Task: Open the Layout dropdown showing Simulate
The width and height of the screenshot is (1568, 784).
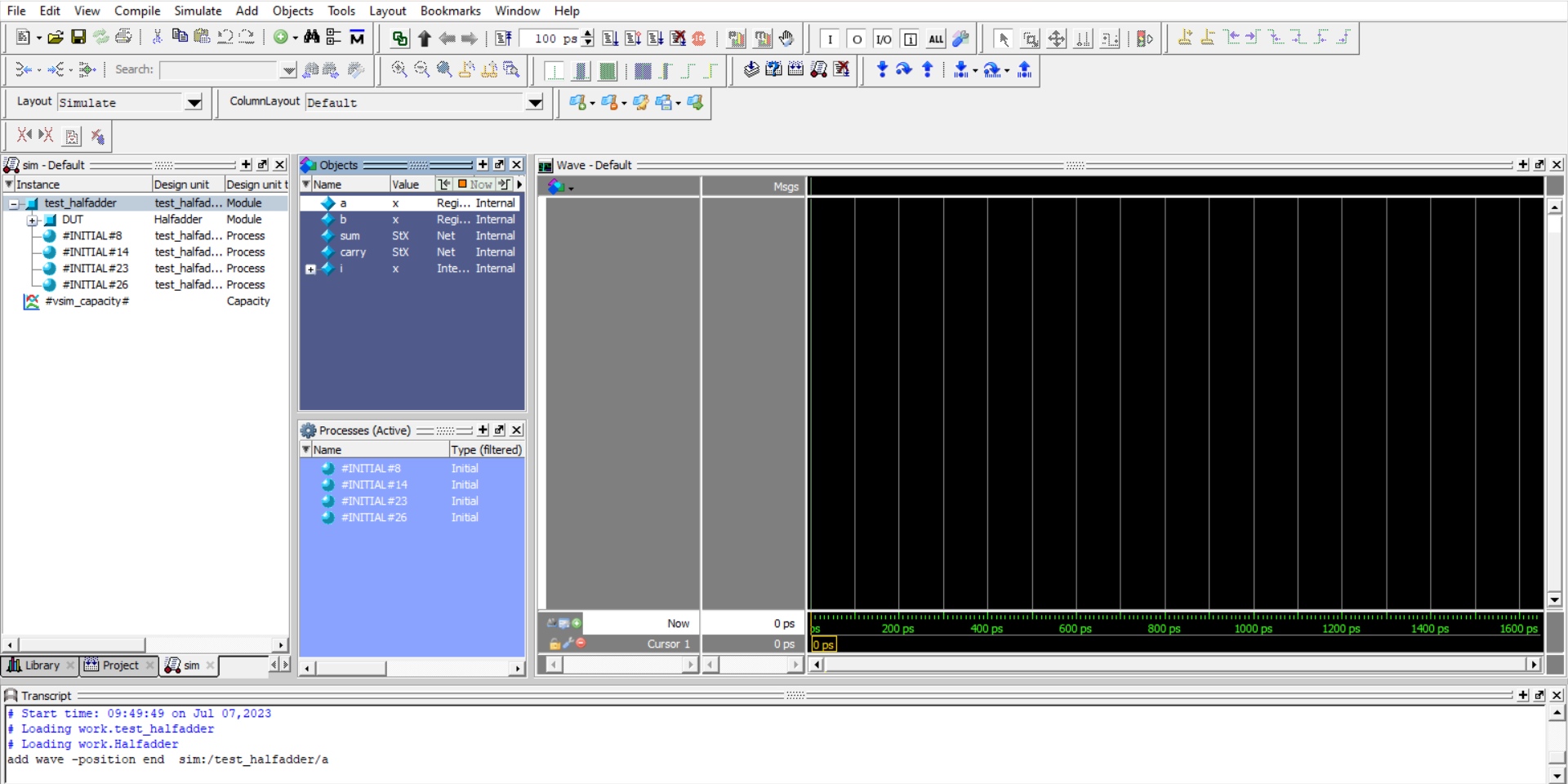Action: click(194, 103)
